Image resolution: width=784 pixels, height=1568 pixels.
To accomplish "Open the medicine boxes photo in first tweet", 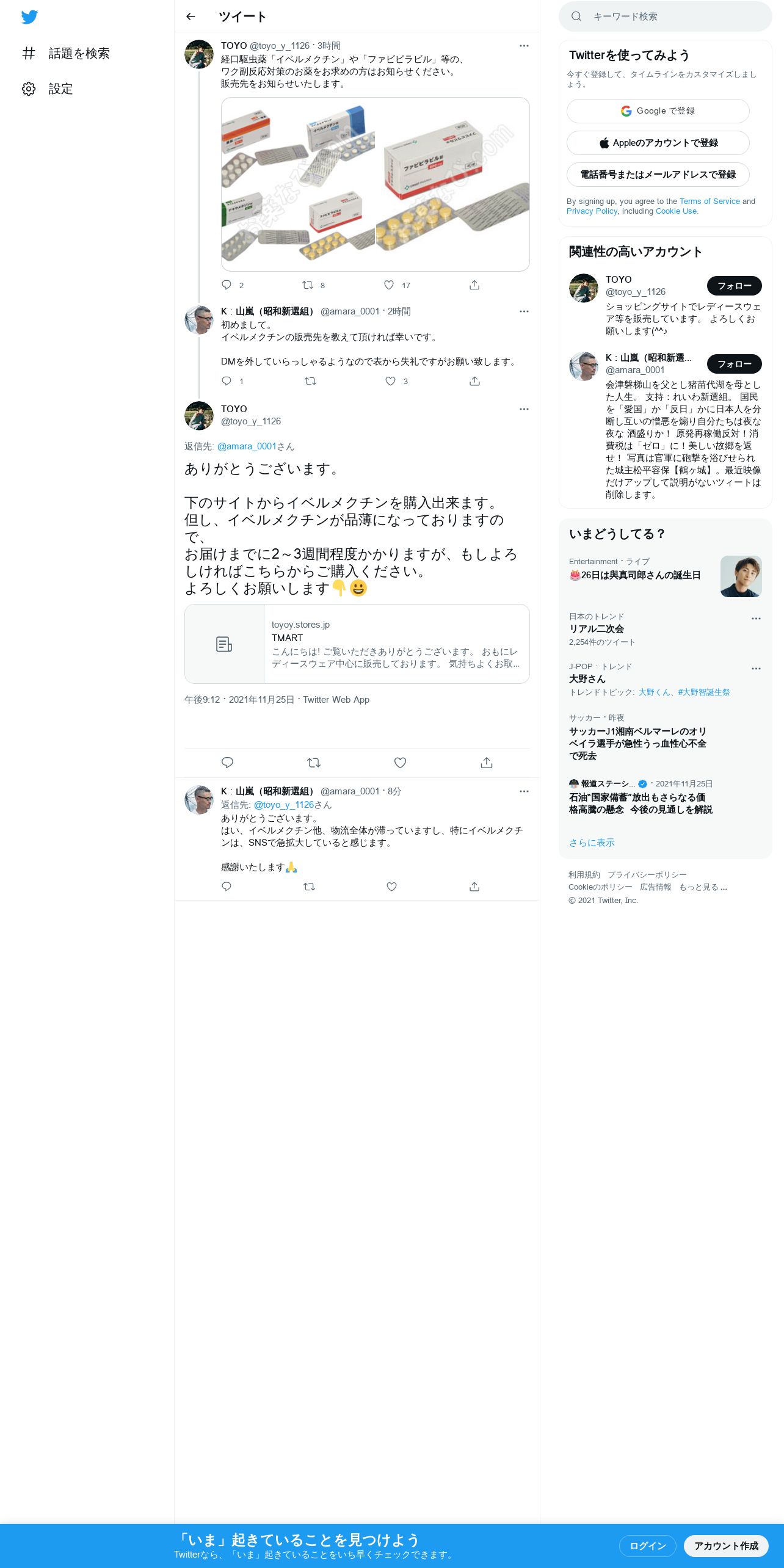I will coord(376,184).
